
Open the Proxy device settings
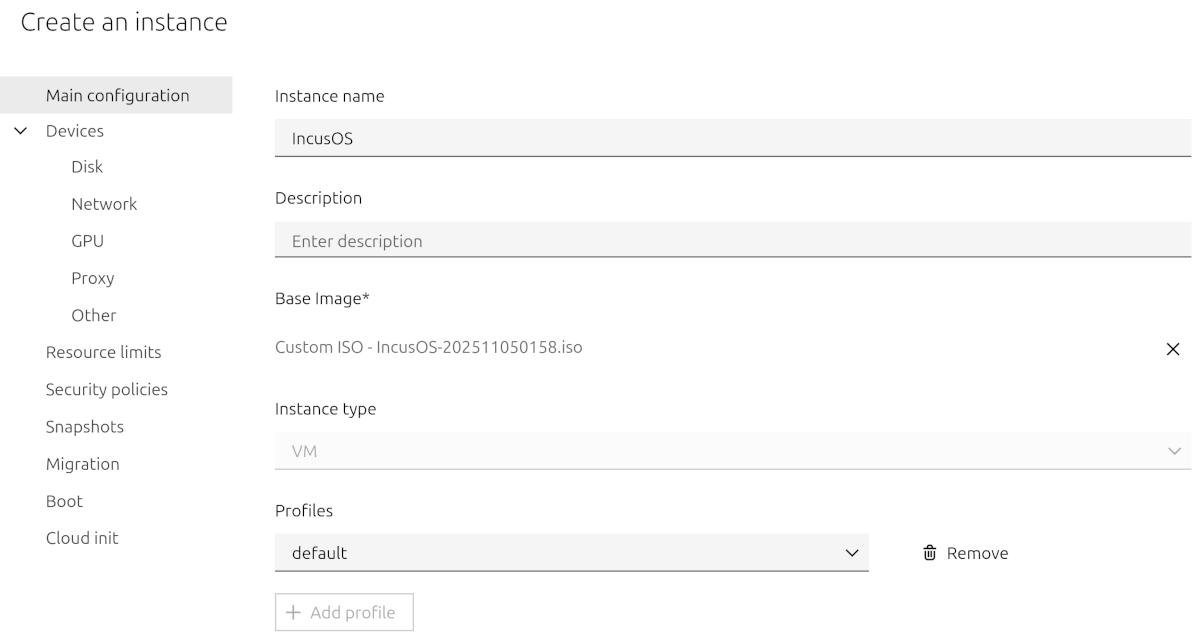coord(92,278)
